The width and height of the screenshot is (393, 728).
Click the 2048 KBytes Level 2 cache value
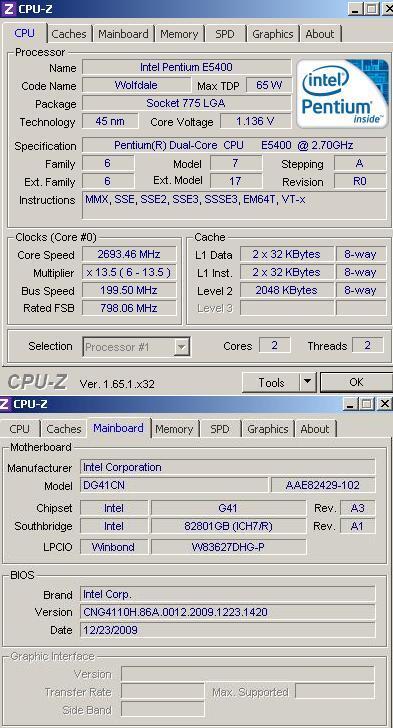tap(287, 290)
